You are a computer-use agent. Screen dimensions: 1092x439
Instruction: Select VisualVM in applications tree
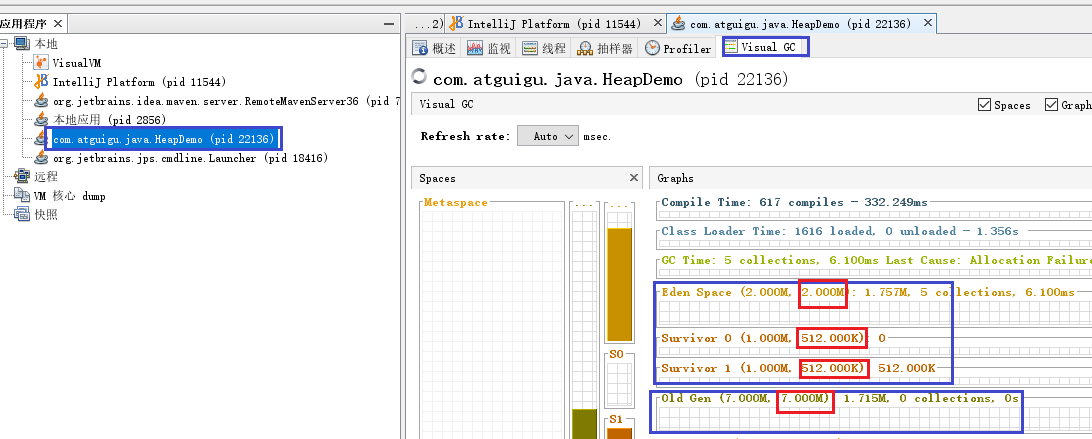click(77, 63)
